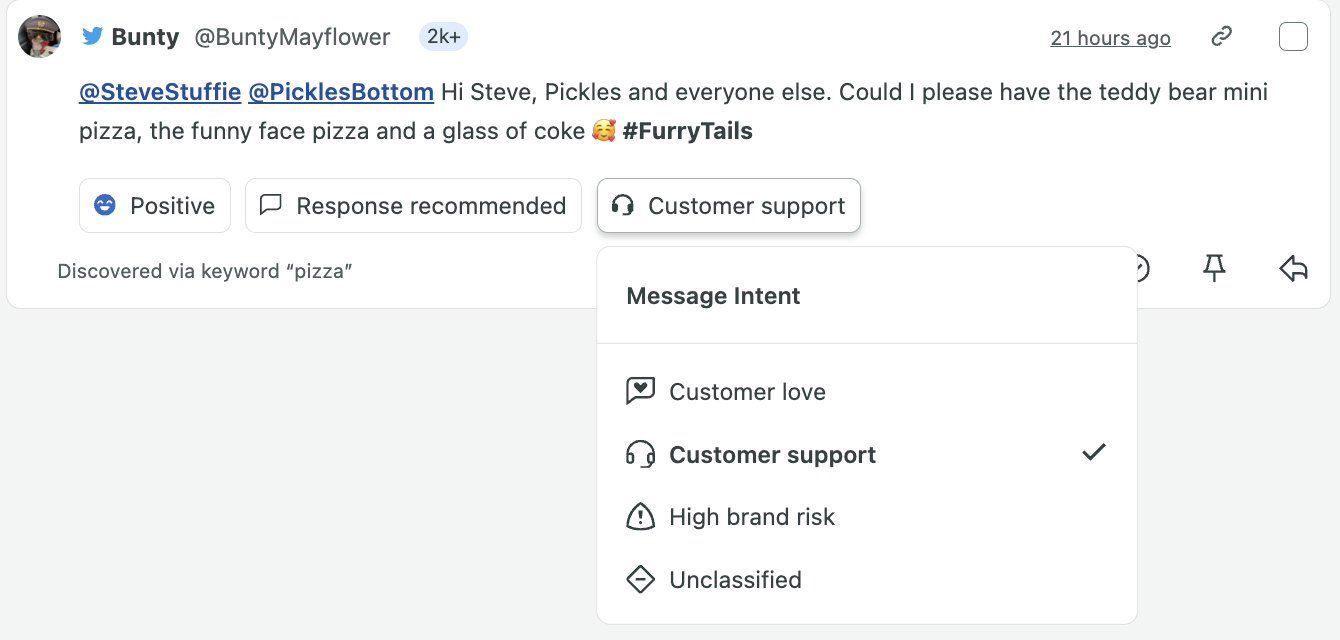Choose Customer love intent
Viewport: 1340px width, 640px height.
[x=867, y=392]
